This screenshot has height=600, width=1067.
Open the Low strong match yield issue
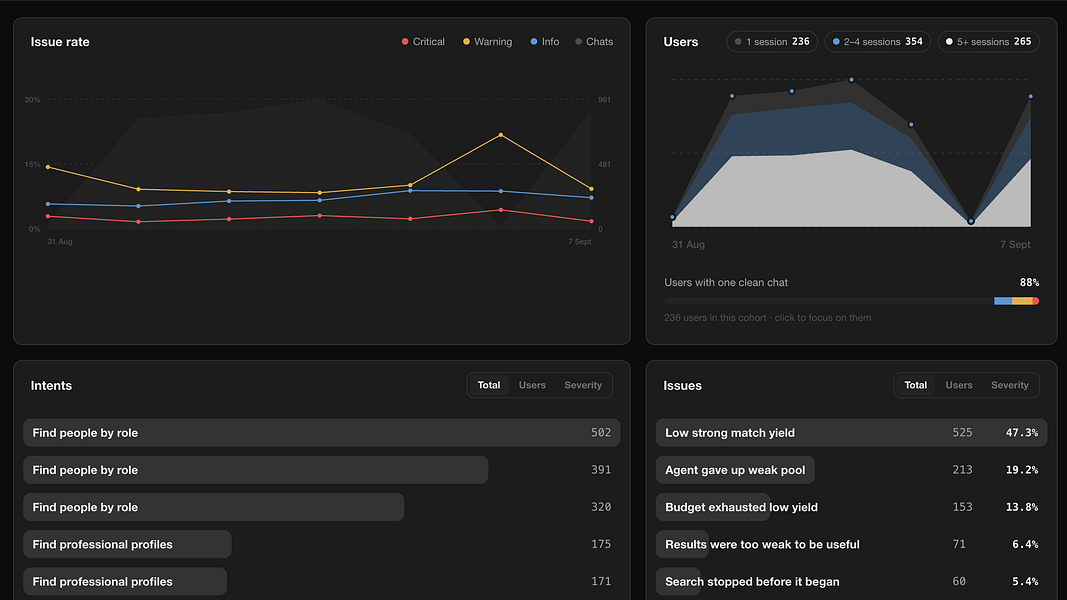tap(851, 433)
